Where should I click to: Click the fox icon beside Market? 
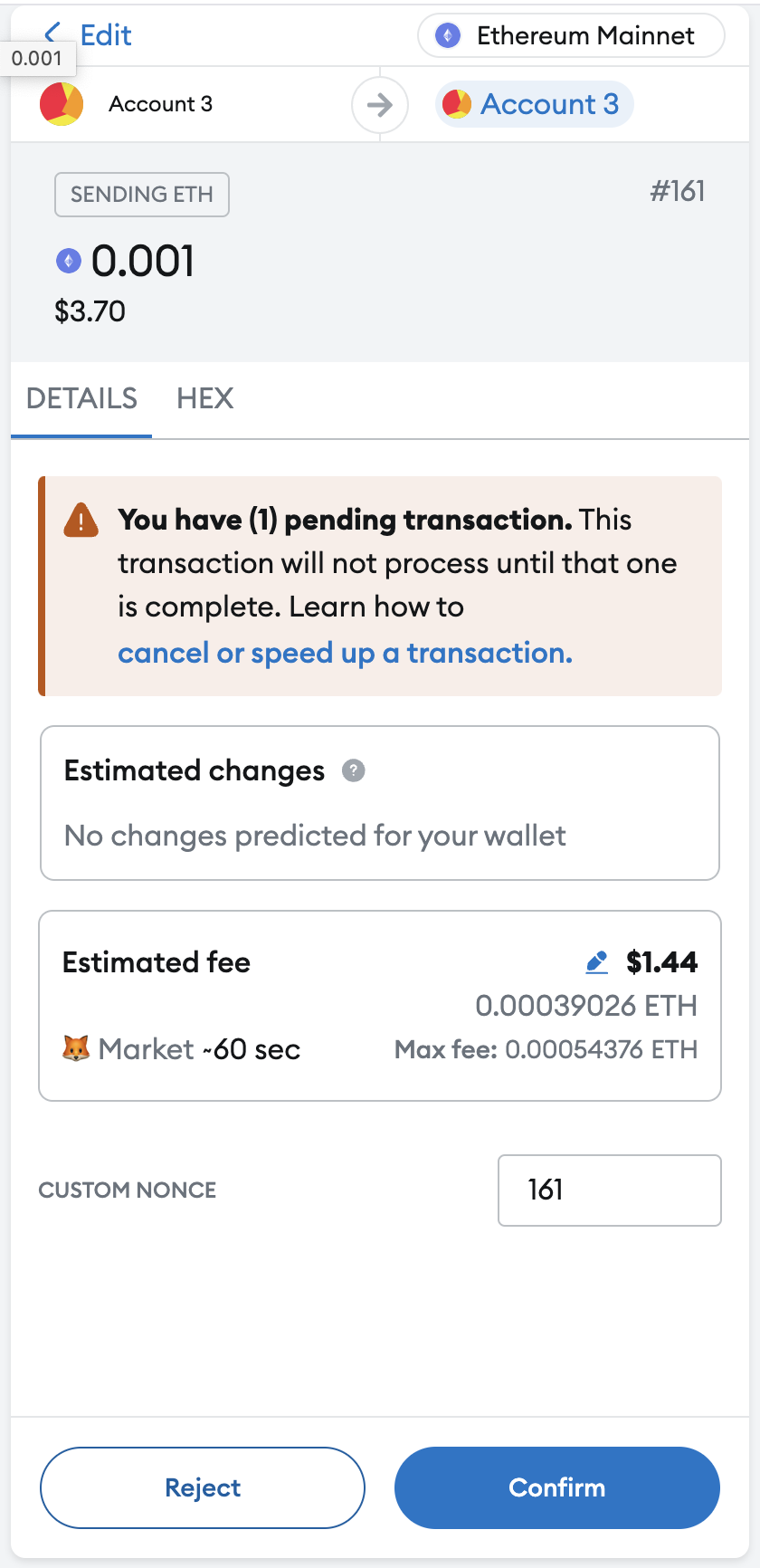click(x=76, y=1048)
